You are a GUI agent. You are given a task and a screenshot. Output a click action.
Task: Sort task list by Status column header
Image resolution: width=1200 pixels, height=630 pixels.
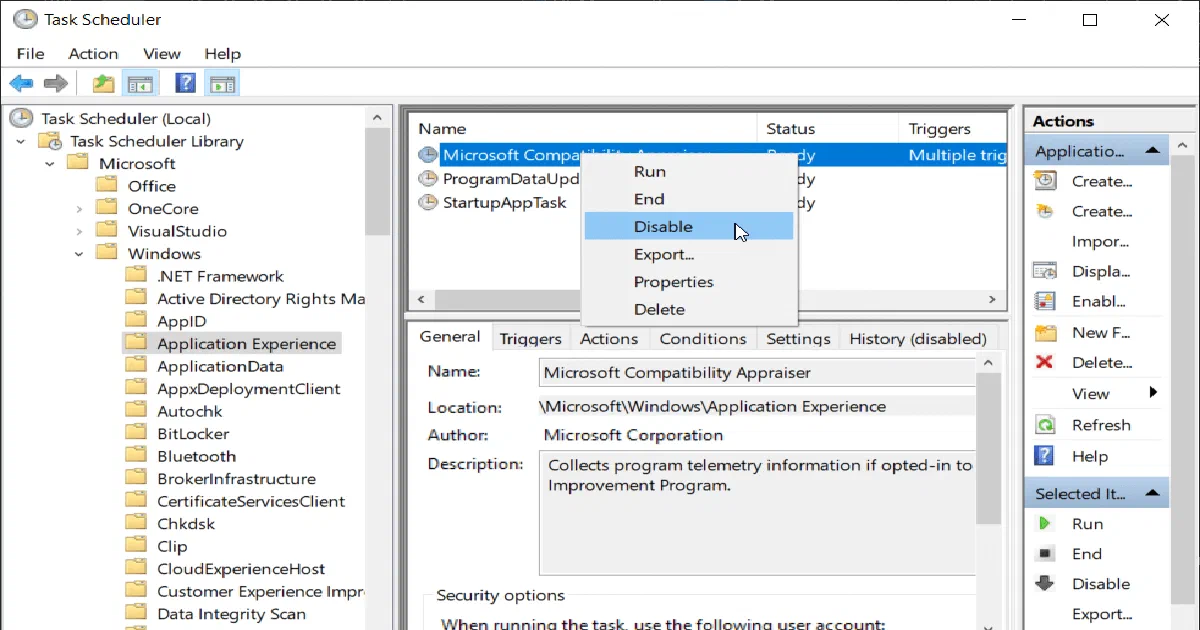829,128
